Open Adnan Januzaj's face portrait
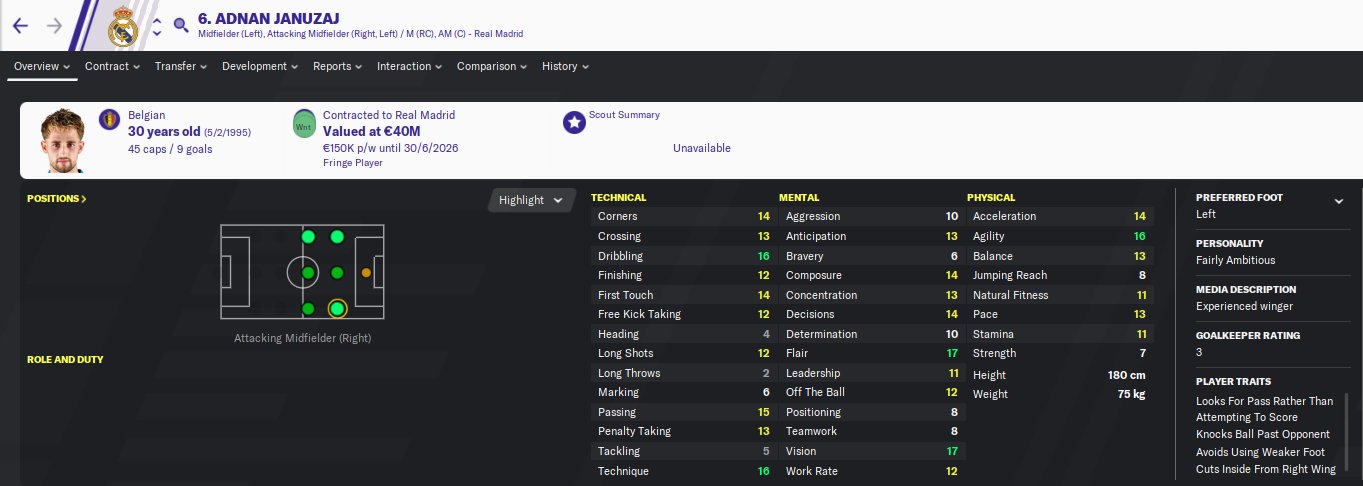1363x486 pixels. click(61, 139)
